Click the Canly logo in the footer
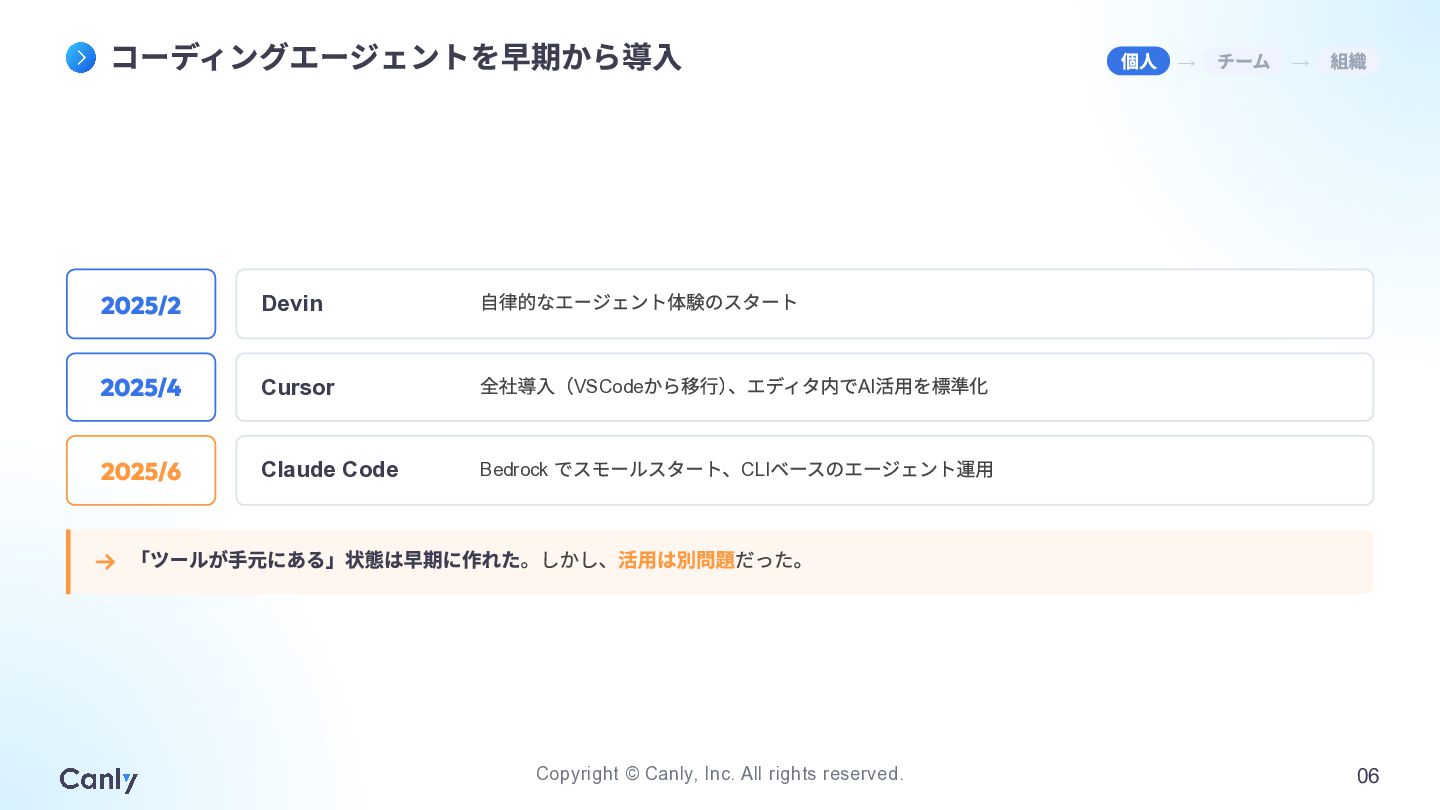 coord(99,780)
